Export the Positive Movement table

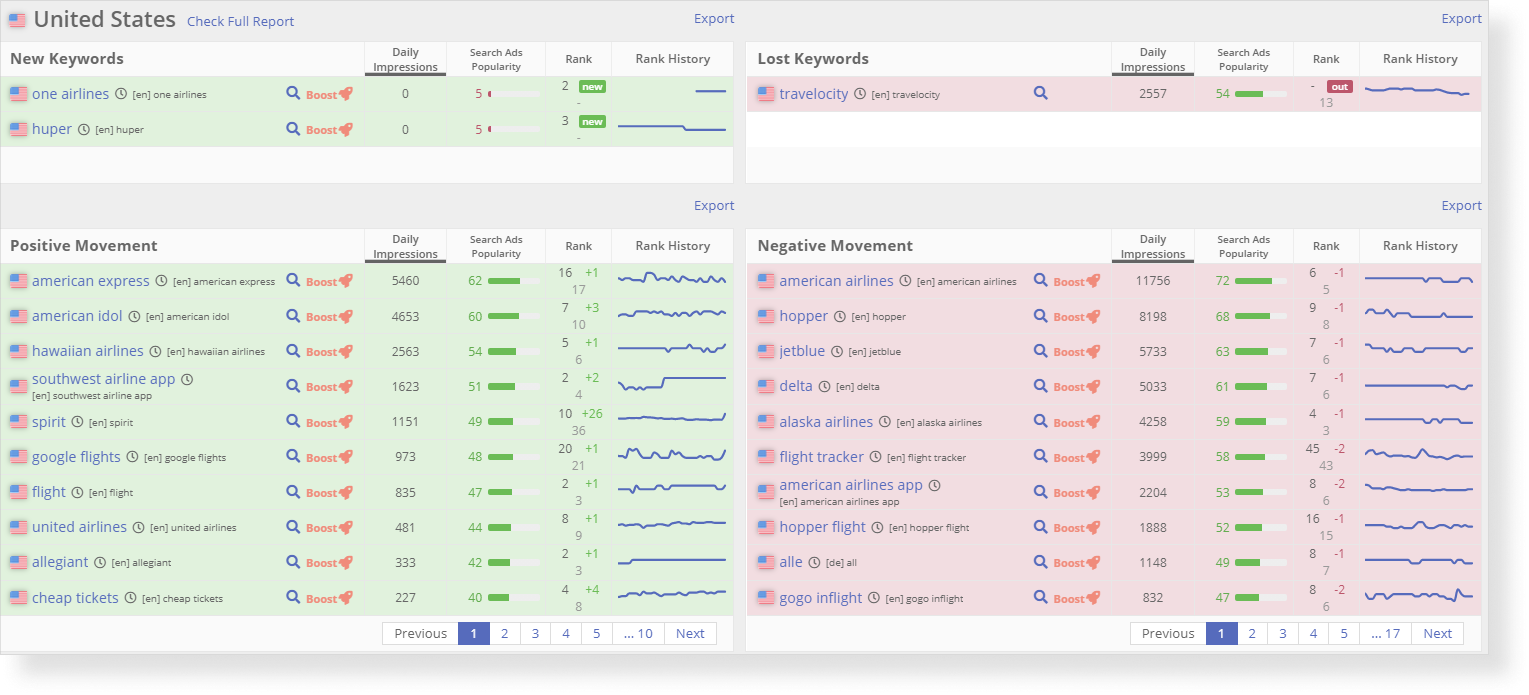pyautogui.click(x=714, y=205)
